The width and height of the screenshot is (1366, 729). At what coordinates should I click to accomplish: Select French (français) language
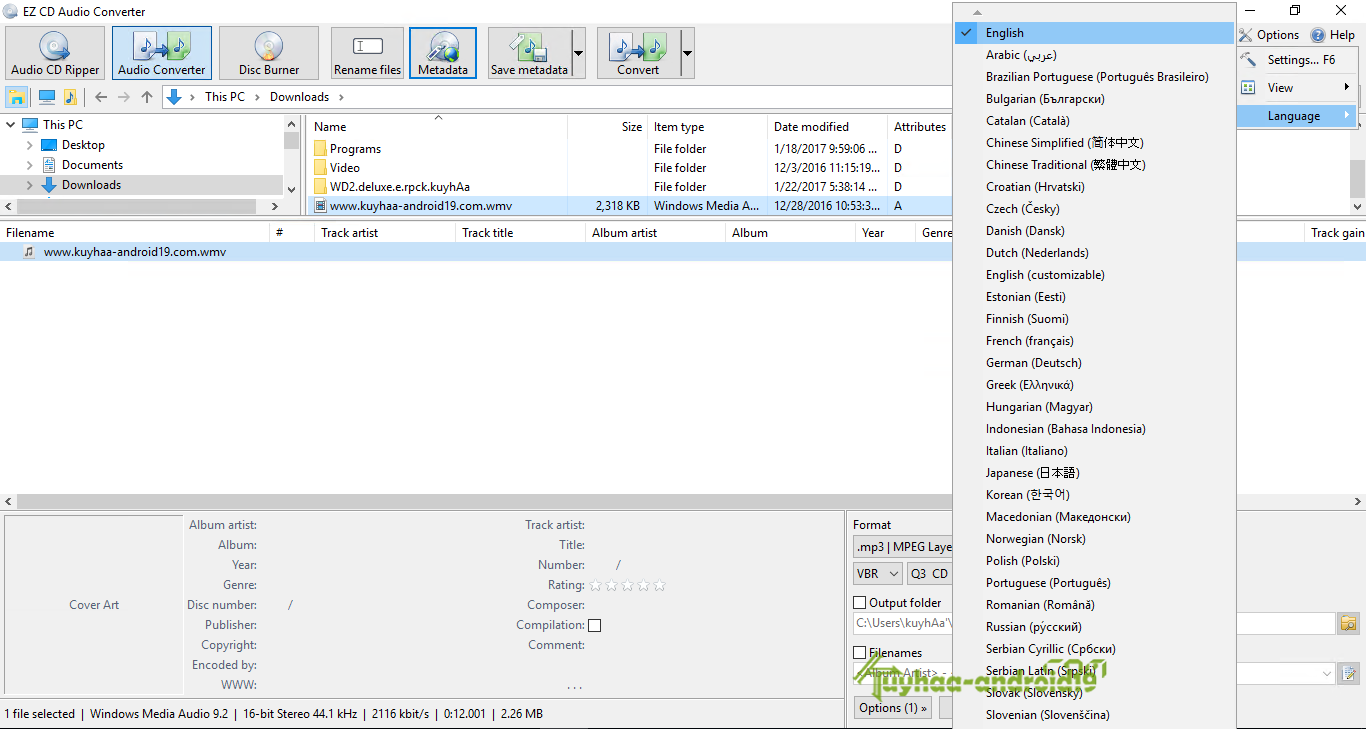click(x=1095, y=341)
